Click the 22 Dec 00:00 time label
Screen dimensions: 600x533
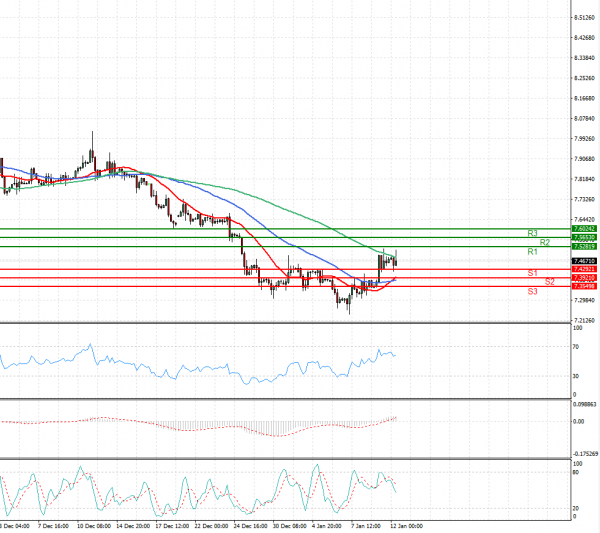pyautogui.click(x=212, y=526)
